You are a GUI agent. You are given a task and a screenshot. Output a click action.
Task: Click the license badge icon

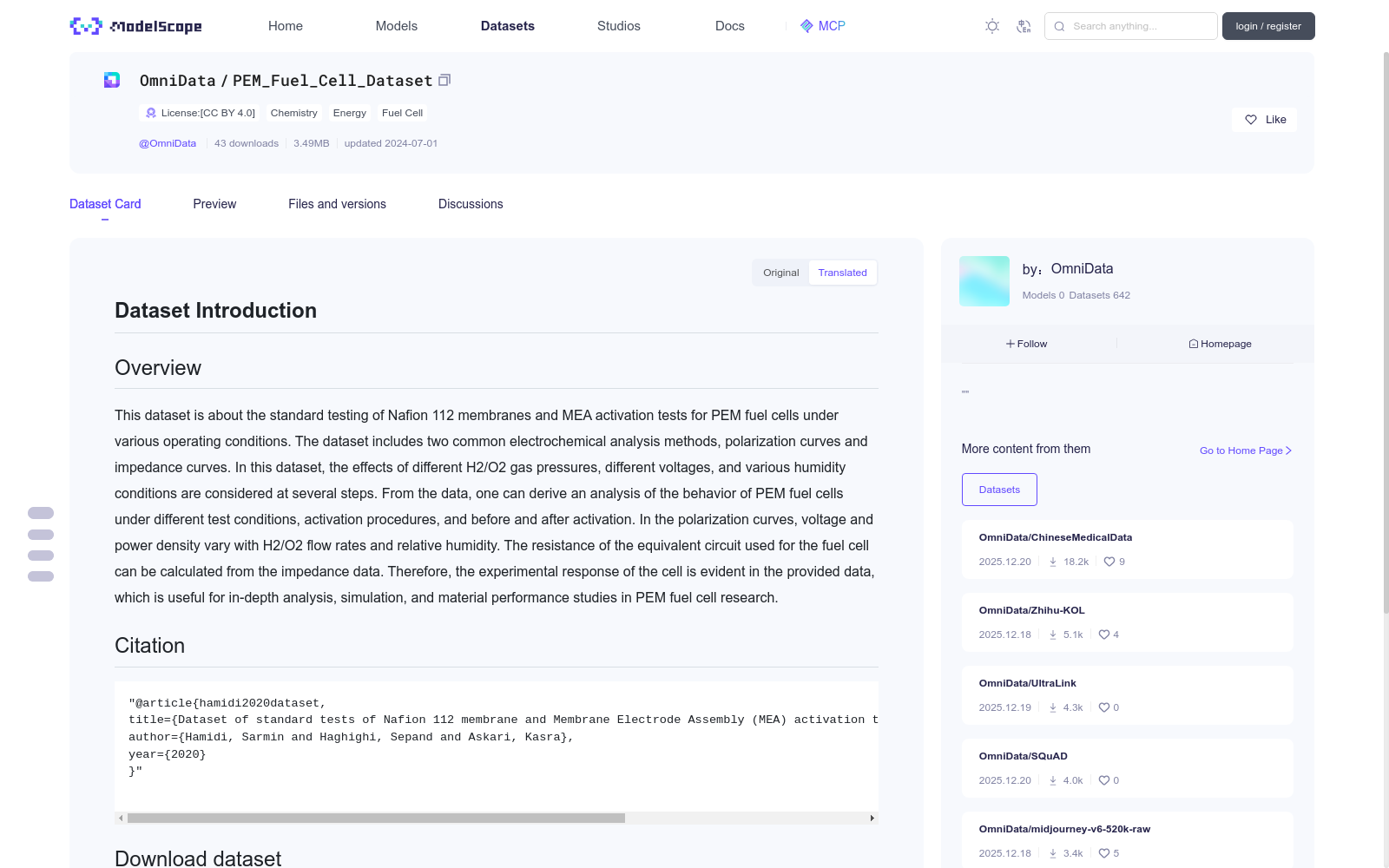pos(151,113)
